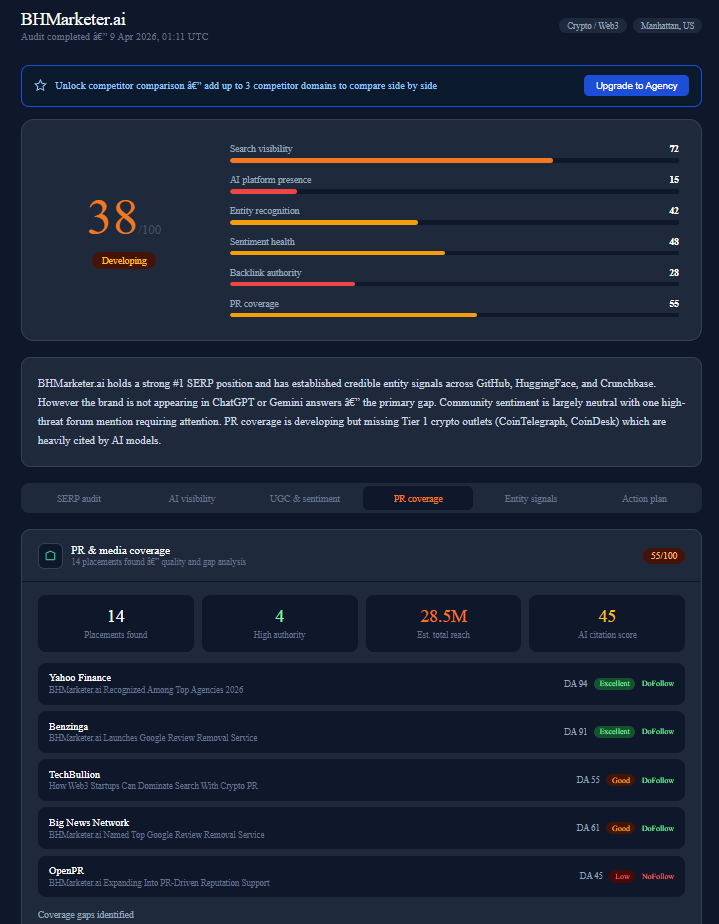Go to the Action plan tab
Viewport: 719px width, 924px height.
pos(644,499)
